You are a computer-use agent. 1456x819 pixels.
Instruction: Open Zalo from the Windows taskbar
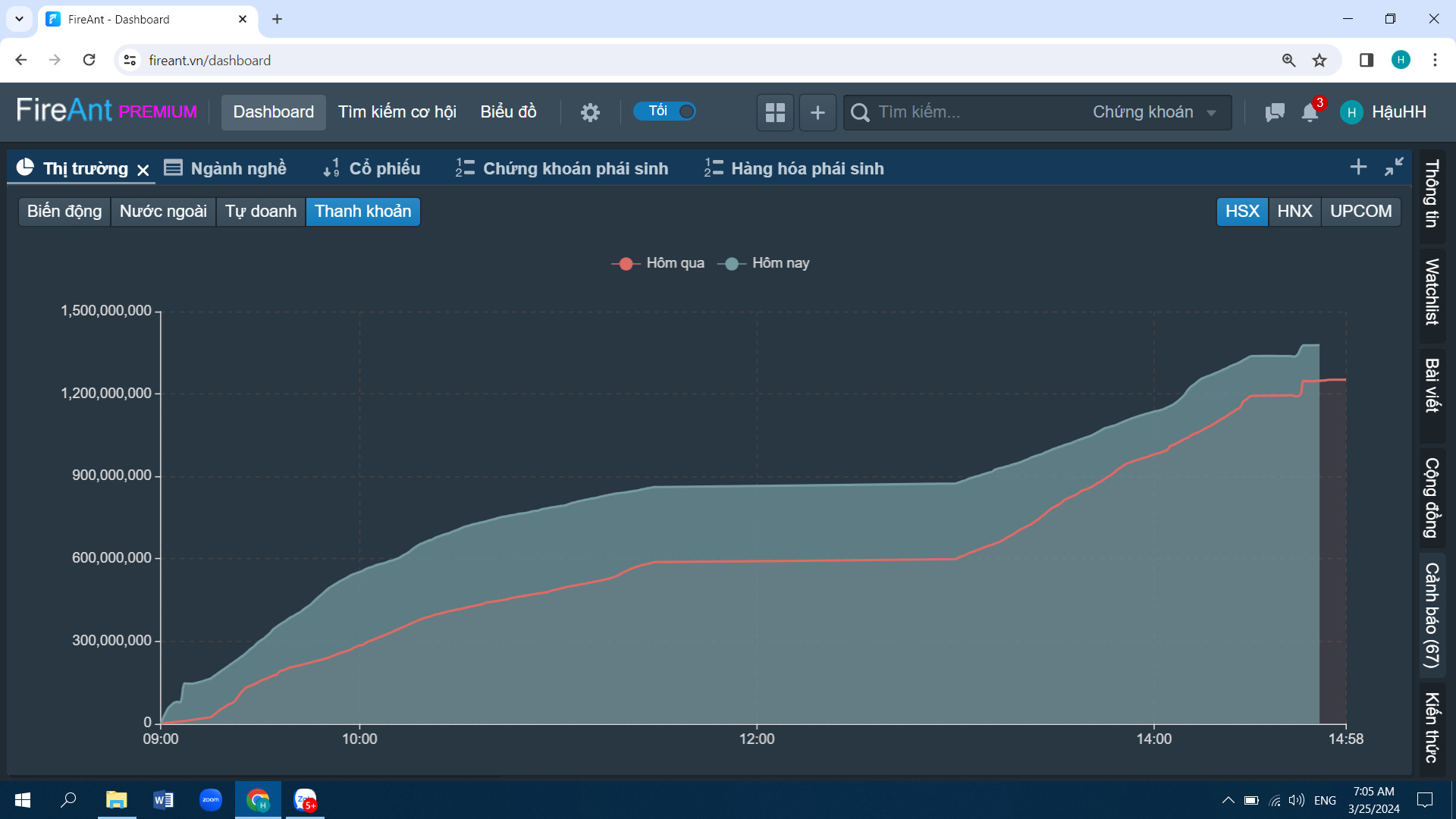[x=305, y=800]
